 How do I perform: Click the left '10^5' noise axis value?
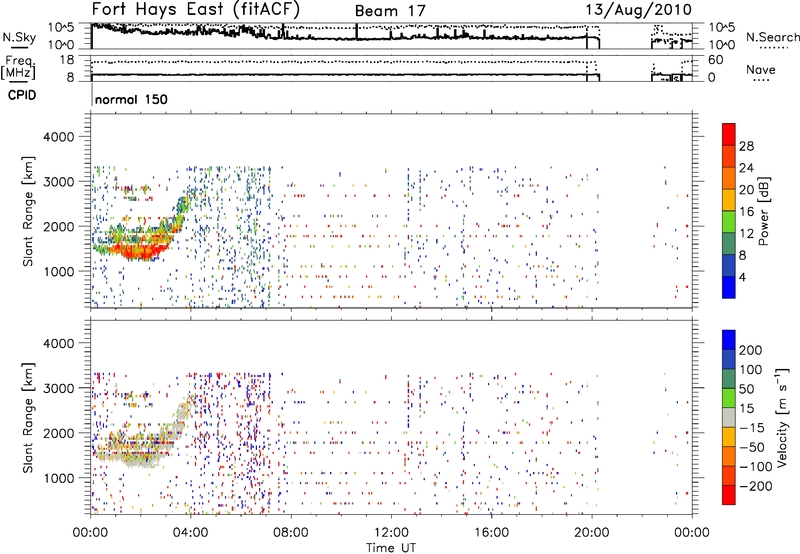61,27
